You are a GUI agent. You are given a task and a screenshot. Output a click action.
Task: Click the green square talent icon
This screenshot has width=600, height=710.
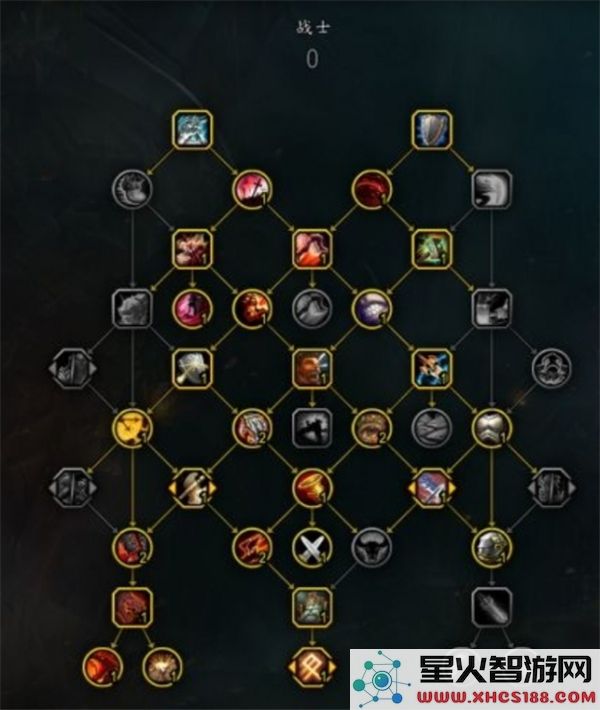point(432,249)
